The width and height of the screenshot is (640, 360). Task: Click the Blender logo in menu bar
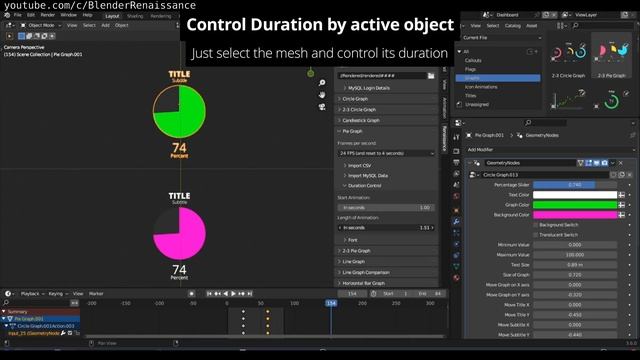tap(7, 15)
